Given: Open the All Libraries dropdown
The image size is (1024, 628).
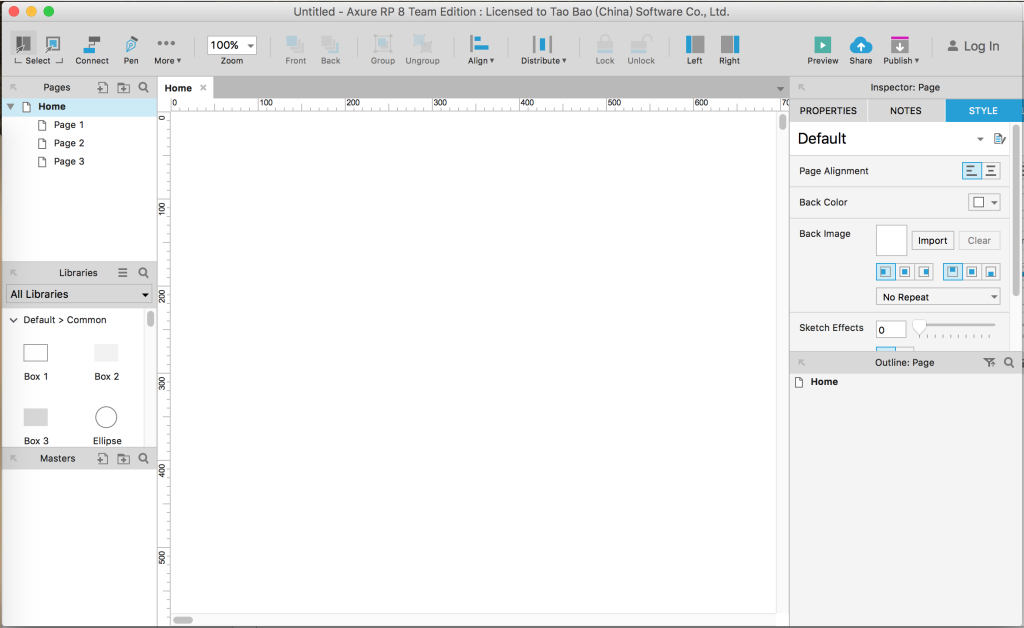Looking at the screenshot, I should point(79,294).
